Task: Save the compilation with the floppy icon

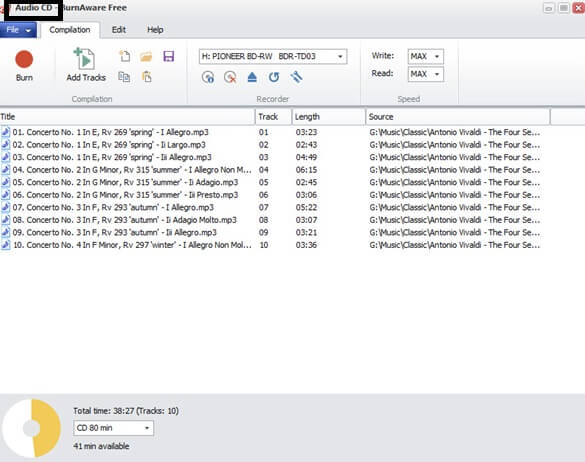Action: tap(169, 56)
